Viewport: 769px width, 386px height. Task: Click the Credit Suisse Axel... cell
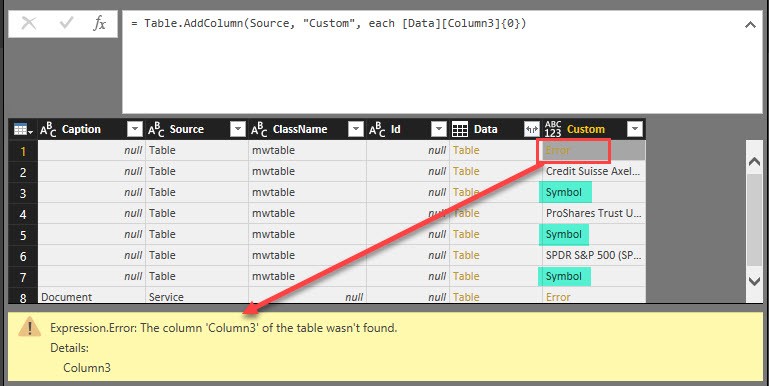click(x=593, y=171)
